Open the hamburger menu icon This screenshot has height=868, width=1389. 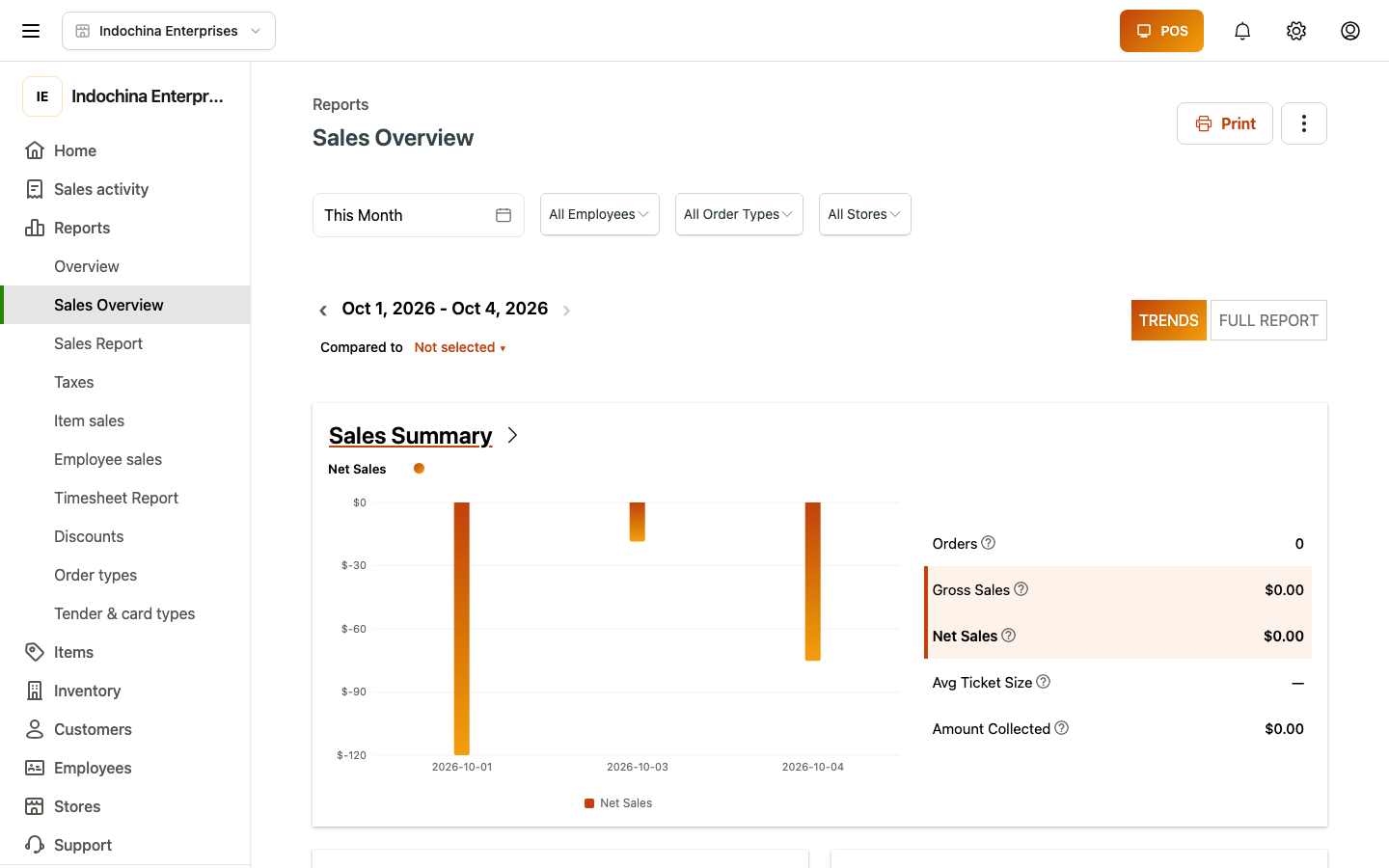pos(31,31)
